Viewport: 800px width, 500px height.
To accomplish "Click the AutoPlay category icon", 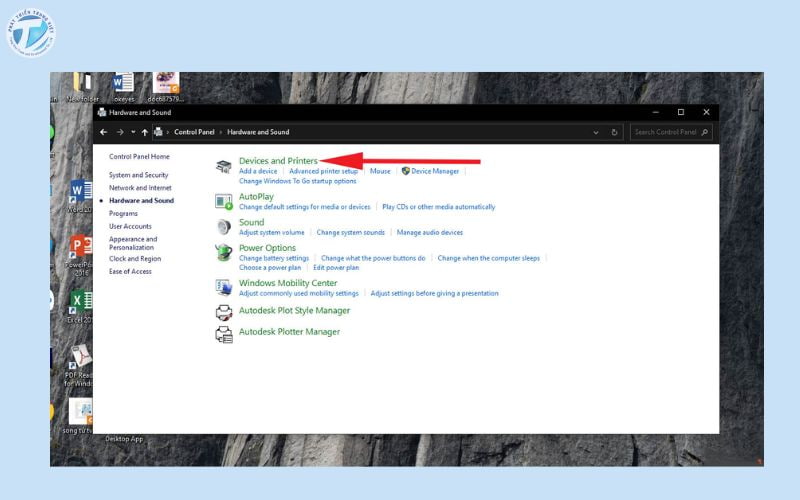I will (224, 202).
